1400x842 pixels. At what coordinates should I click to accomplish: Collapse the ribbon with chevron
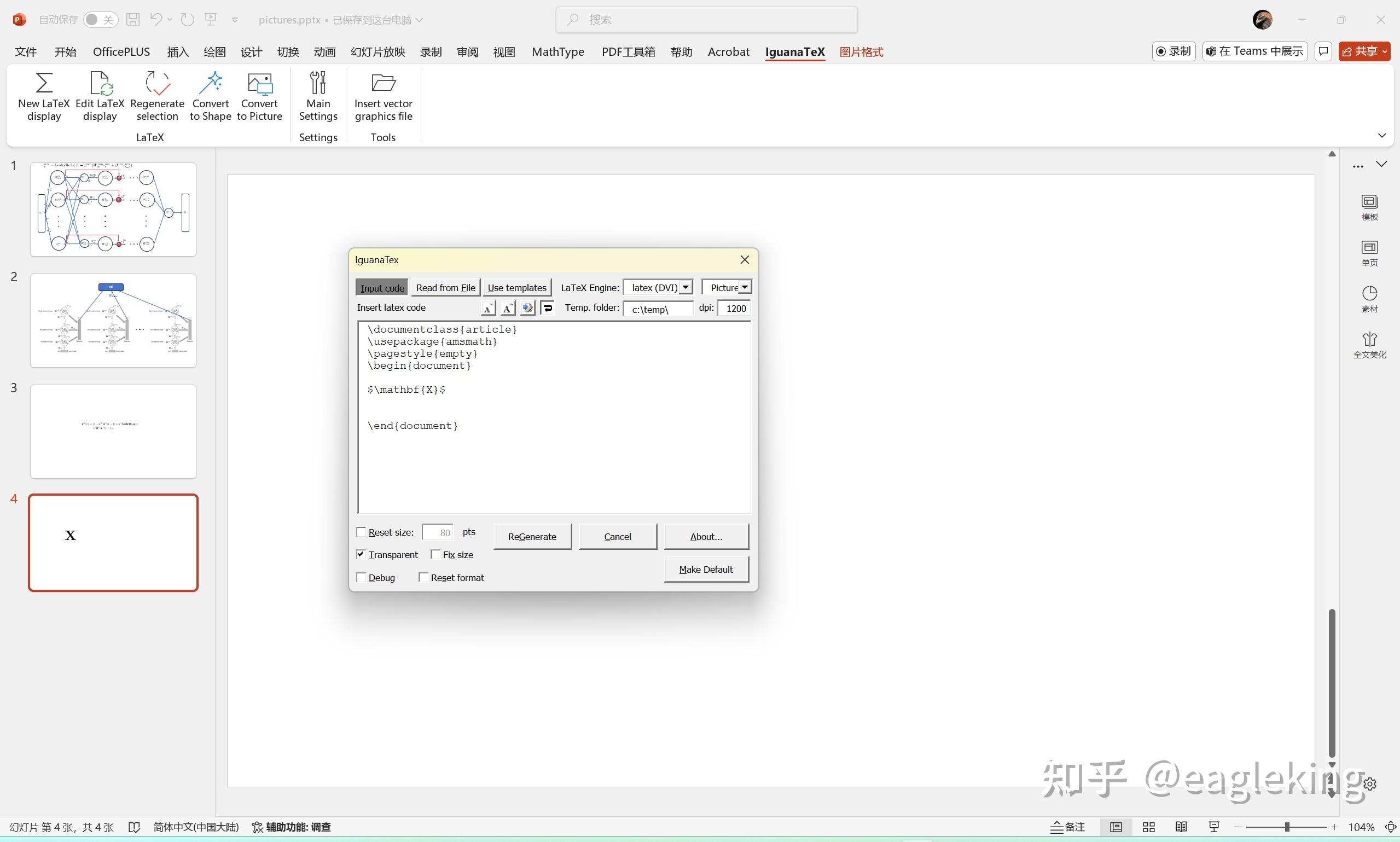[x=1381, y=136]
